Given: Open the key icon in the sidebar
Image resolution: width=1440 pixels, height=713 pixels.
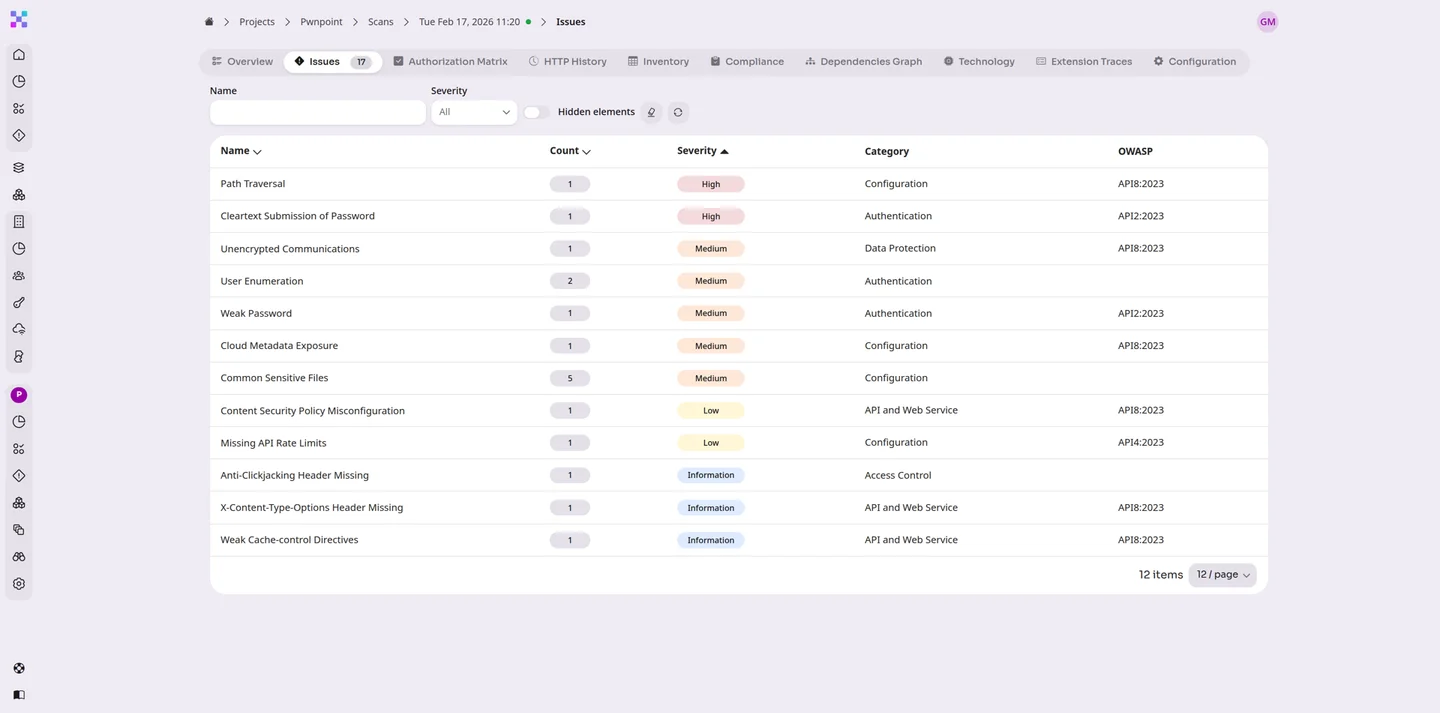Looking at the screenshot, I should (x=19, y=303).
